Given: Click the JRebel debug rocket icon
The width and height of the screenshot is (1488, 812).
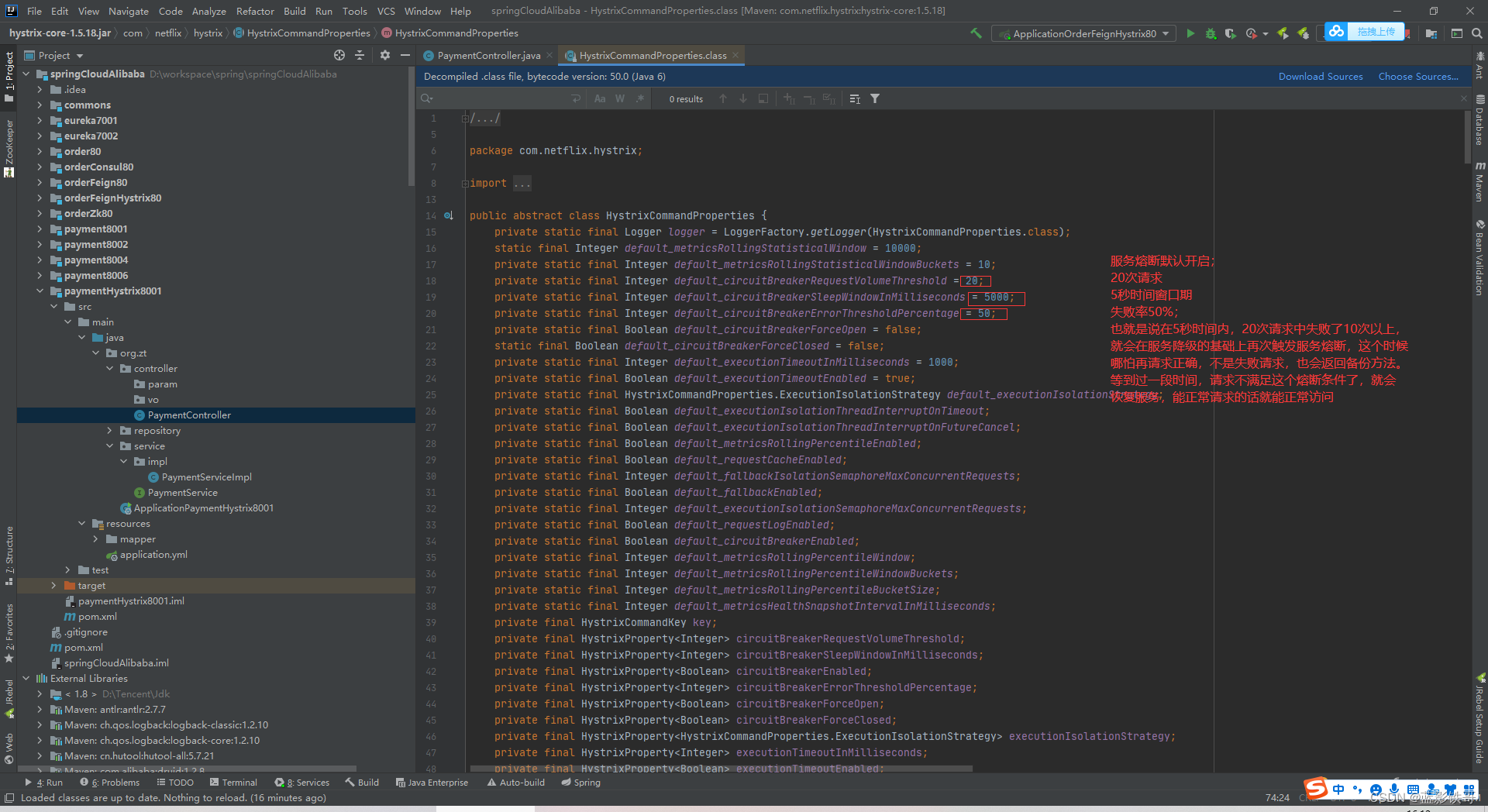Looking at the screenshot, I should (1304, 33).
